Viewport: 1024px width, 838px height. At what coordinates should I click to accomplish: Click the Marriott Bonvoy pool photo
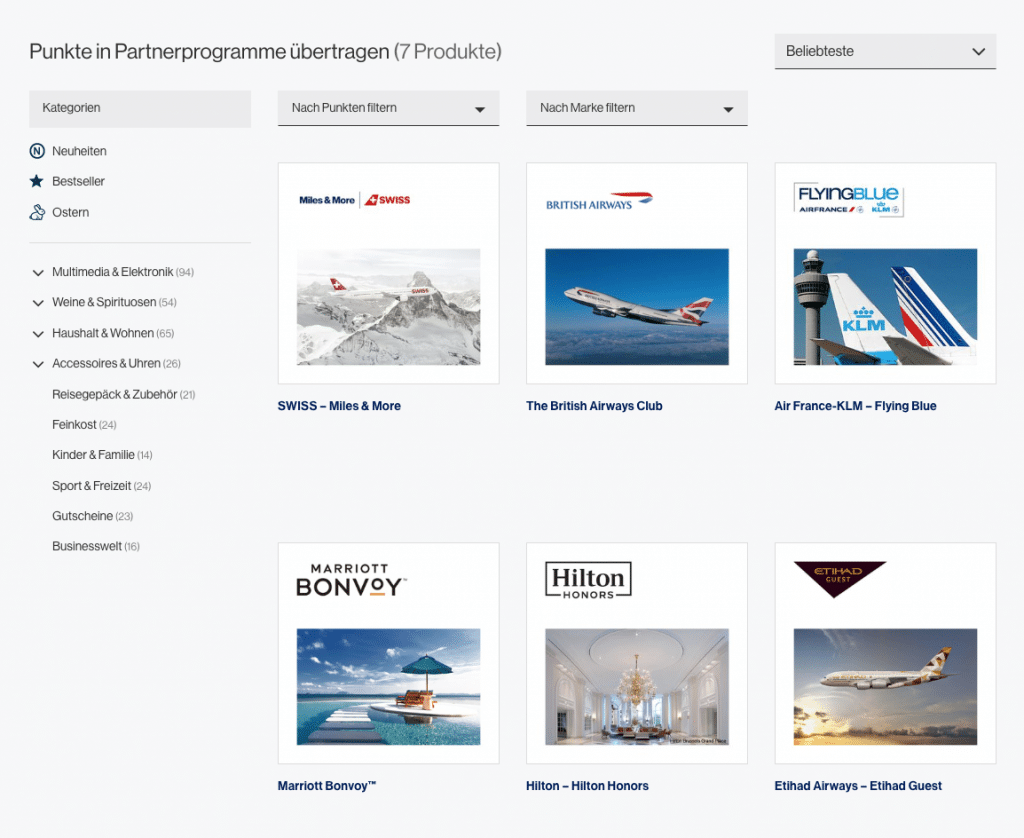pyautogui.click(x=388, y=686)
